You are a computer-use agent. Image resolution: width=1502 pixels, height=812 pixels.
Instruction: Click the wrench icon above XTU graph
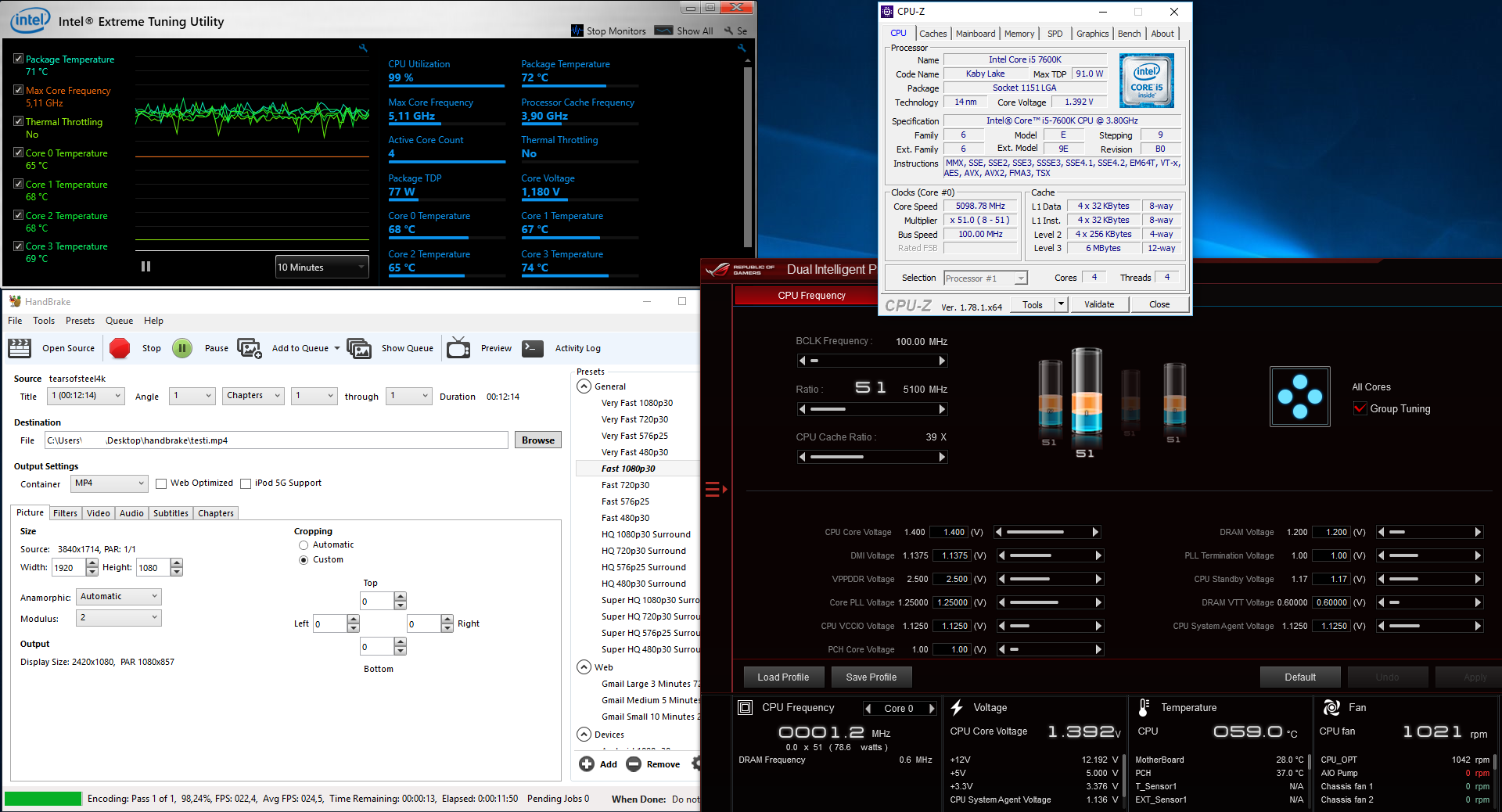[363, 49]
